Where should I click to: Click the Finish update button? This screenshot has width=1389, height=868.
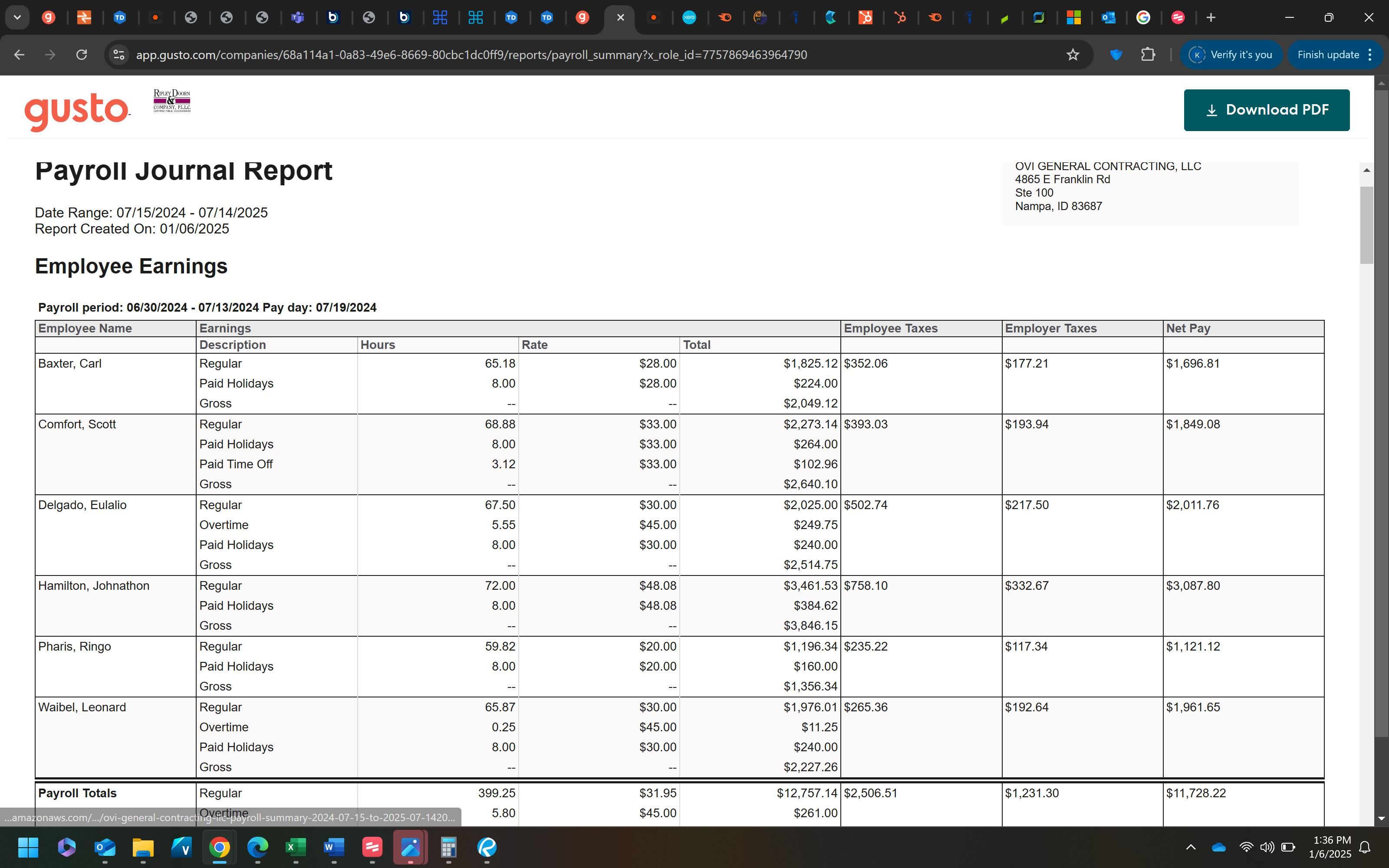1328,55
